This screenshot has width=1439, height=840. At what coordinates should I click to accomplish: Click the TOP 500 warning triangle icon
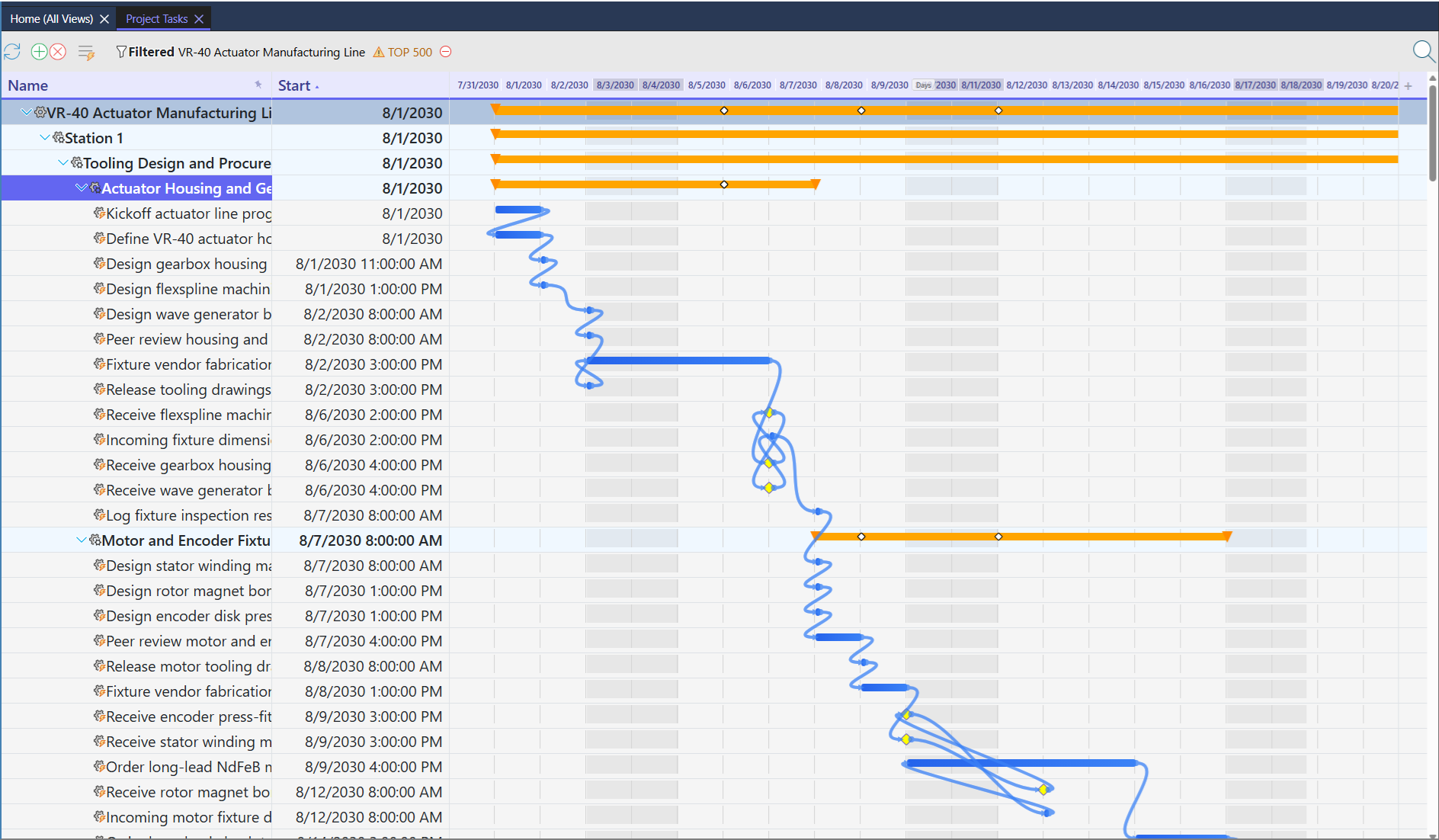(379, 52)
